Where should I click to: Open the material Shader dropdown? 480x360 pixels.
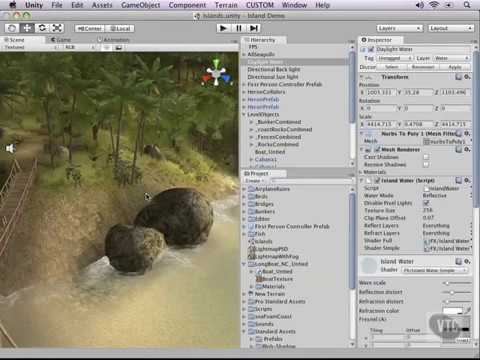coord(435,270)
